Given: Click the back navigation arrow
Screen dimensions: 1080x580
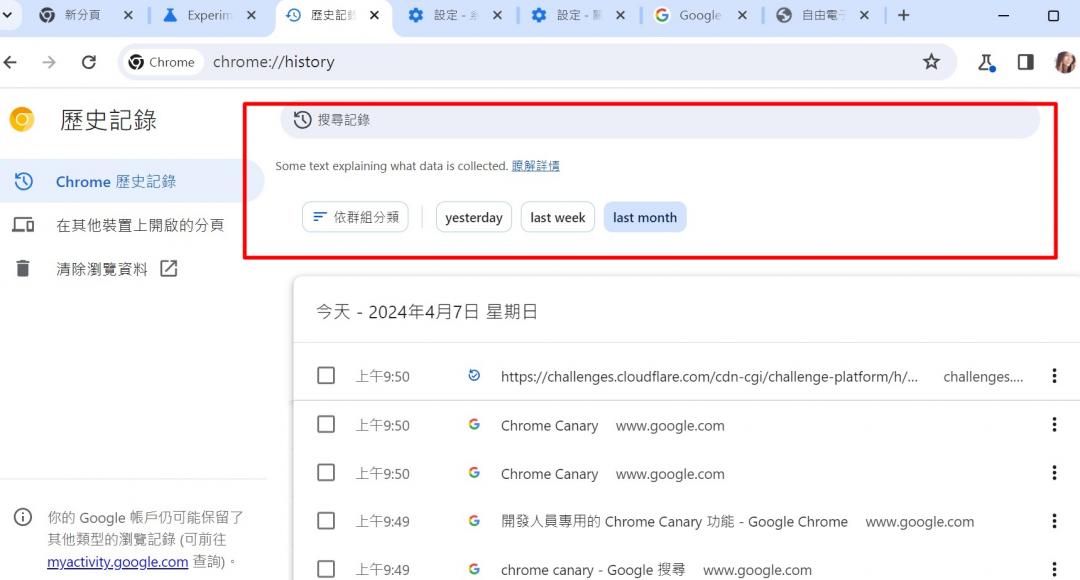Looking at the screenshot, I should click(10, 63).
